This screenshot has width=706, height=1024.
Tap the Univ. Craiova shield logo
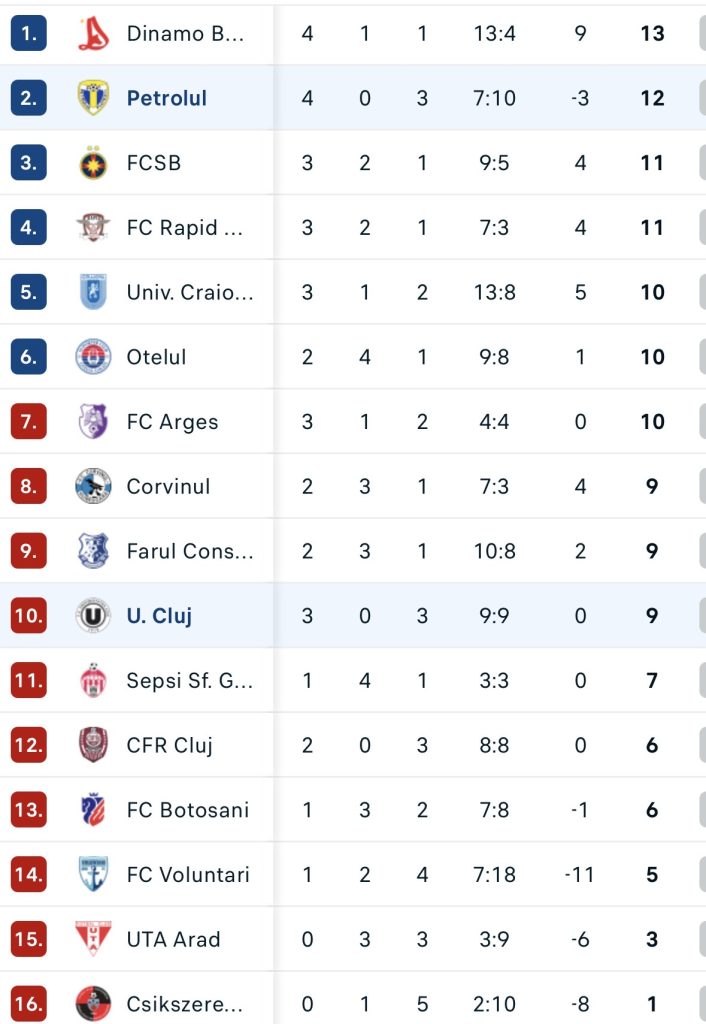(x=93, y=292)
